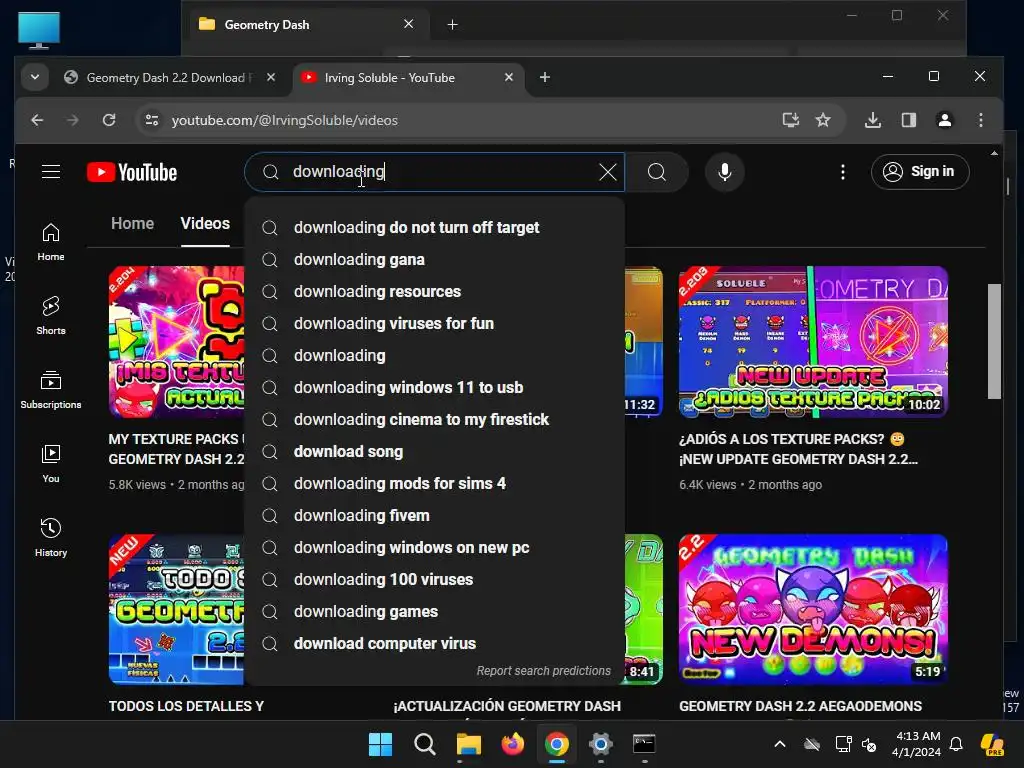Bookmark this page with the star icon

[x=823, y=120]
